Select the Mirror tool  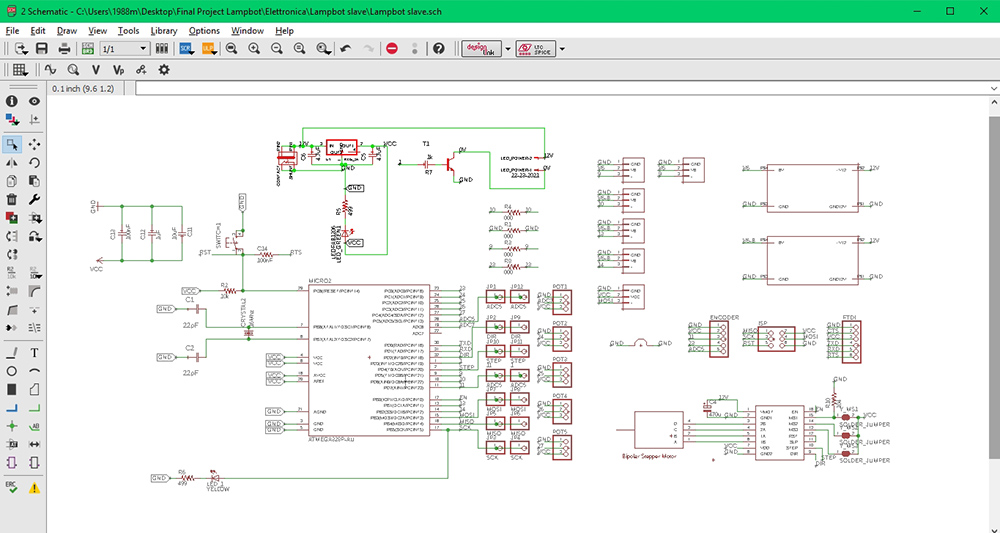coord(12,163)
